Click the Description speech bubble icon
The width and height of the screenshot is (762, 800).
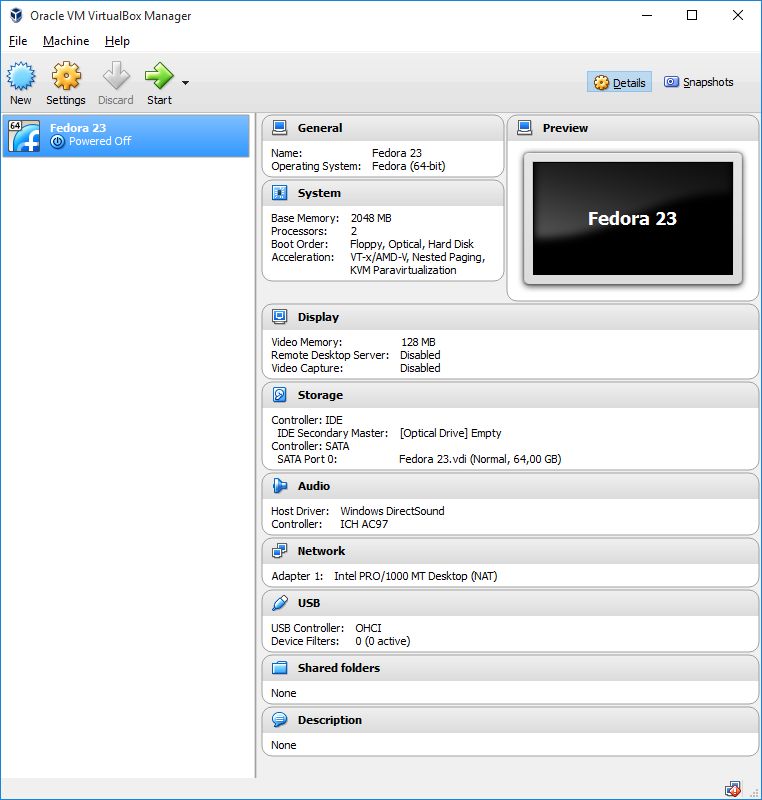pyautogui.click(x=280, y=720)
